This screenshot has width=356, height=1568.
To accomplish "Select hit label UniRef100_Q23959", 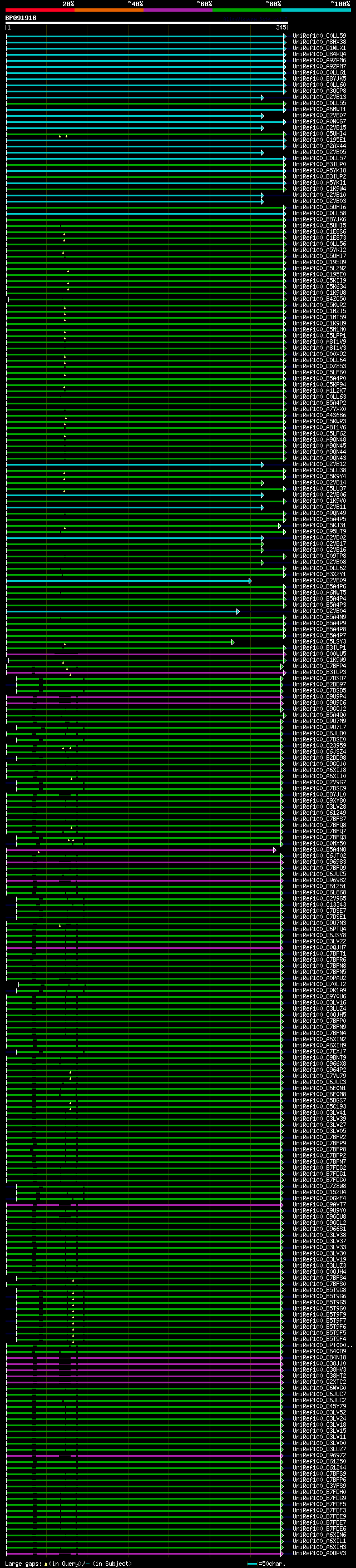I will point(319,746).
